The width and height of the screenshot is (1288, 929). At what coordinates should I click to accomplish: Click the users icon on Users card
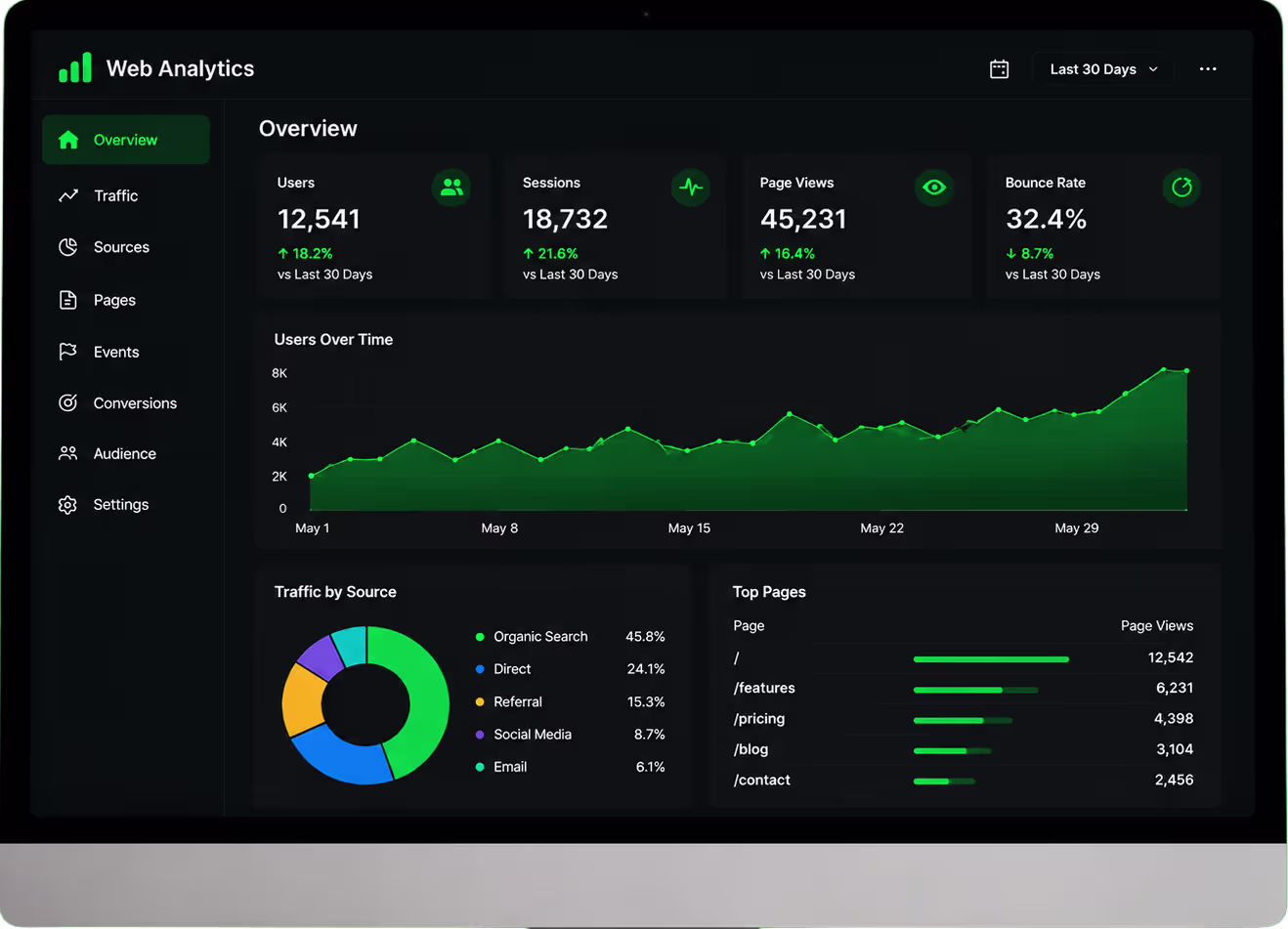tap(451, 187)
